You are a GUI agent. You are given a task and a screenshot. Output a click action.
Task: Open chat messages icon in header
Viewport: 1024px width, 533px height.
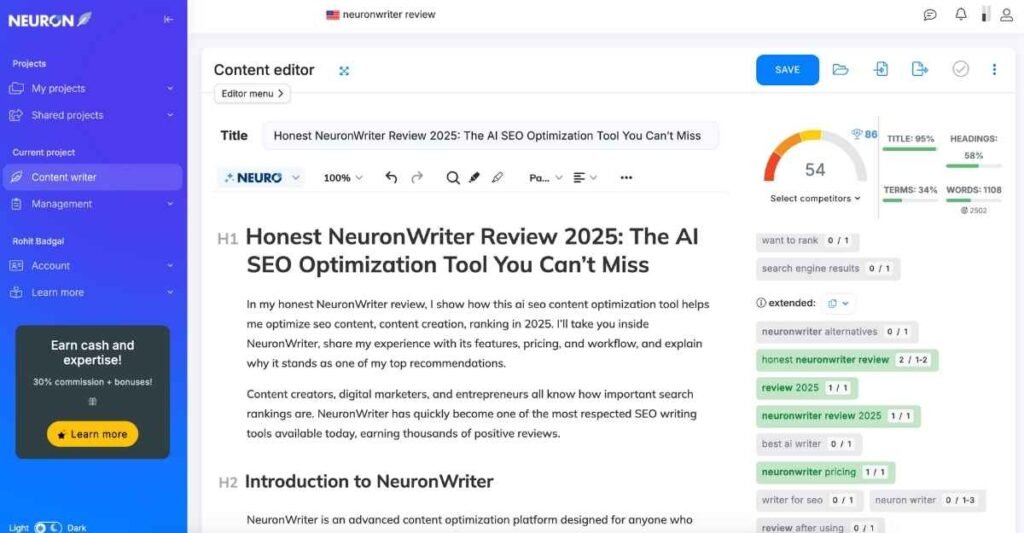(930, 14)
